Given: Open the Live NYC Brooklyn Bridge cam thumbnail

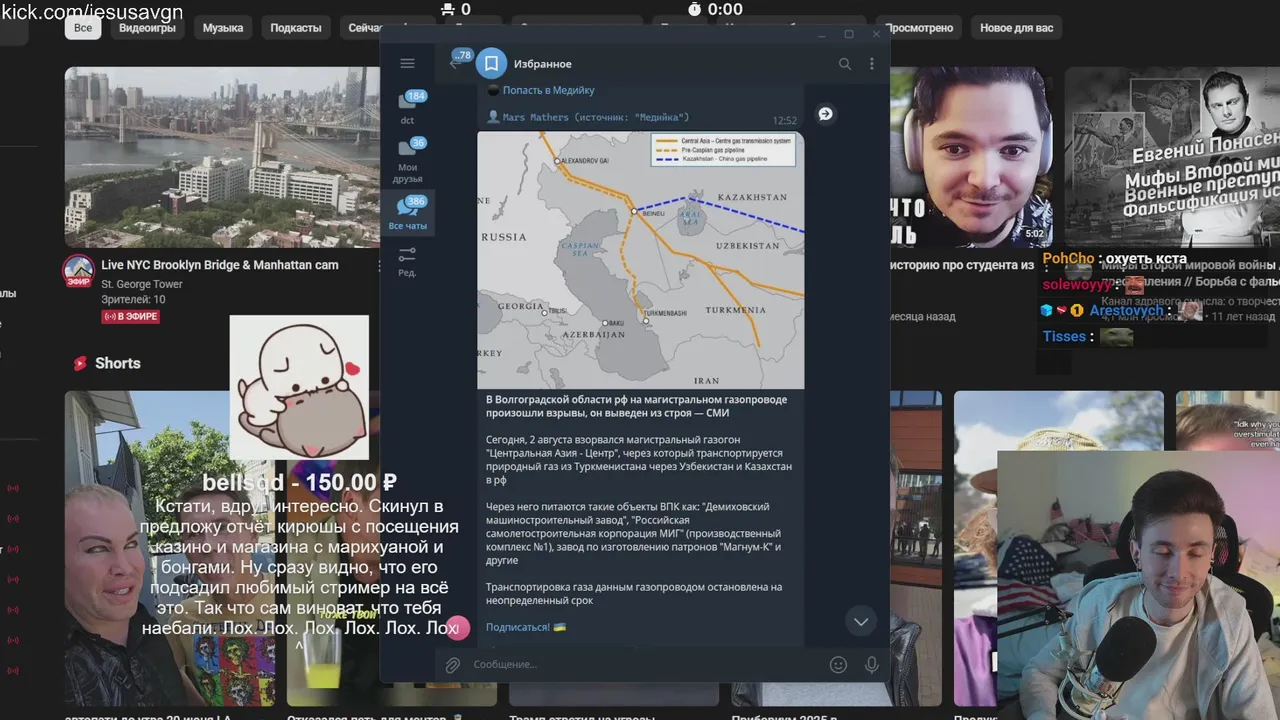Looking at the screenshot, I should (x=222, y=157).
